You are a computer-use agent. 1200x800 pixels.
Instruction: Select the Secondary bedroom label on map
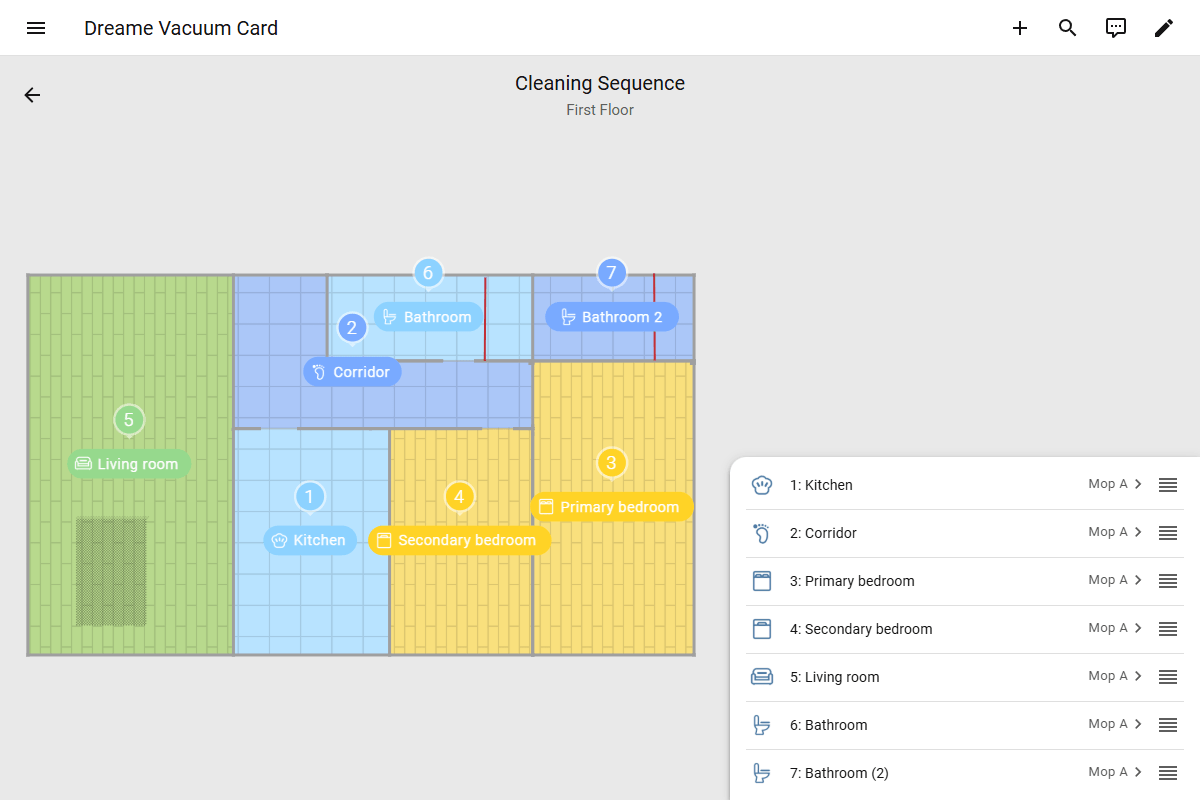(x=459, y=540)
